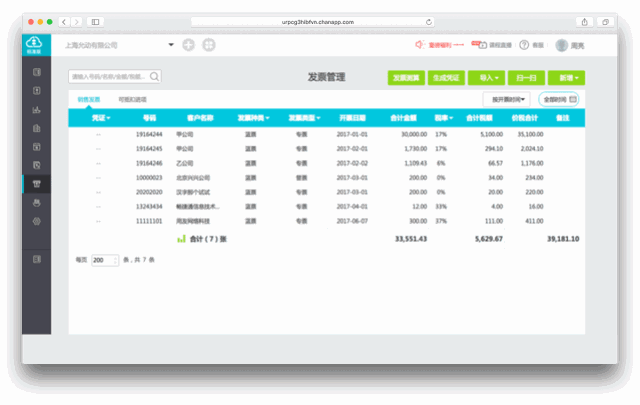
Task: Click the user avatar at top right
Action: pos(562,45)
